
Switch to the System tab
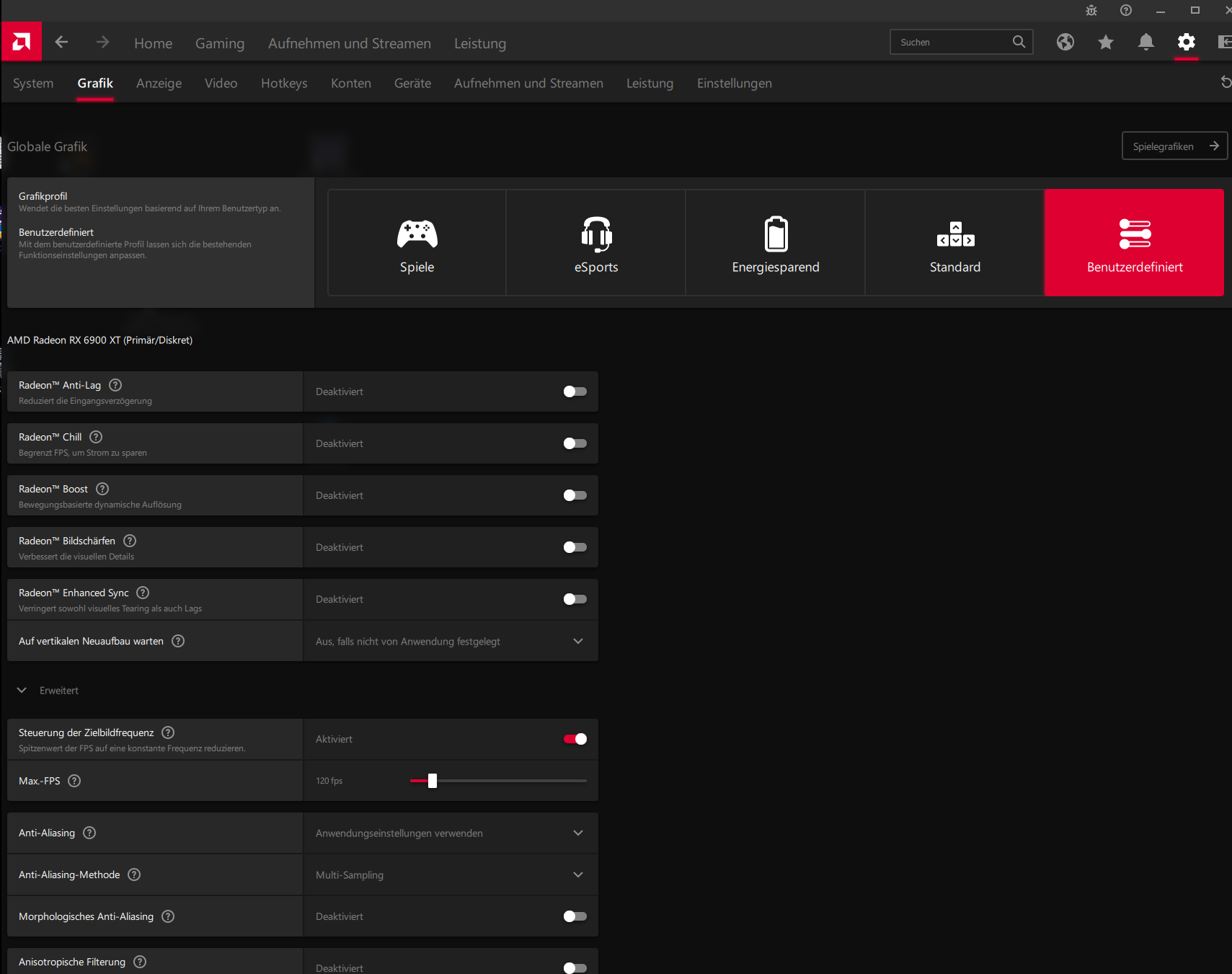[33, 83]
